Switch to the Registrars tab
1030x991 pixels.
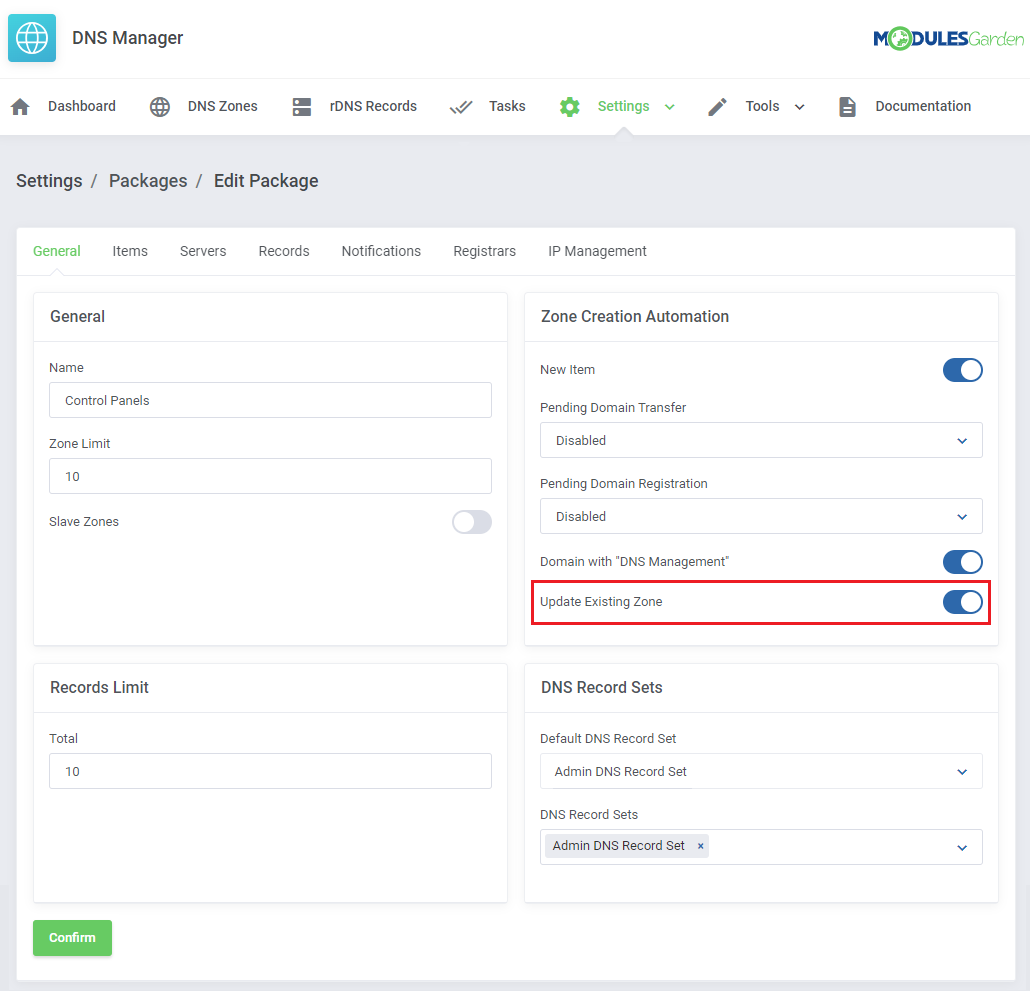[x=485, y=251]
